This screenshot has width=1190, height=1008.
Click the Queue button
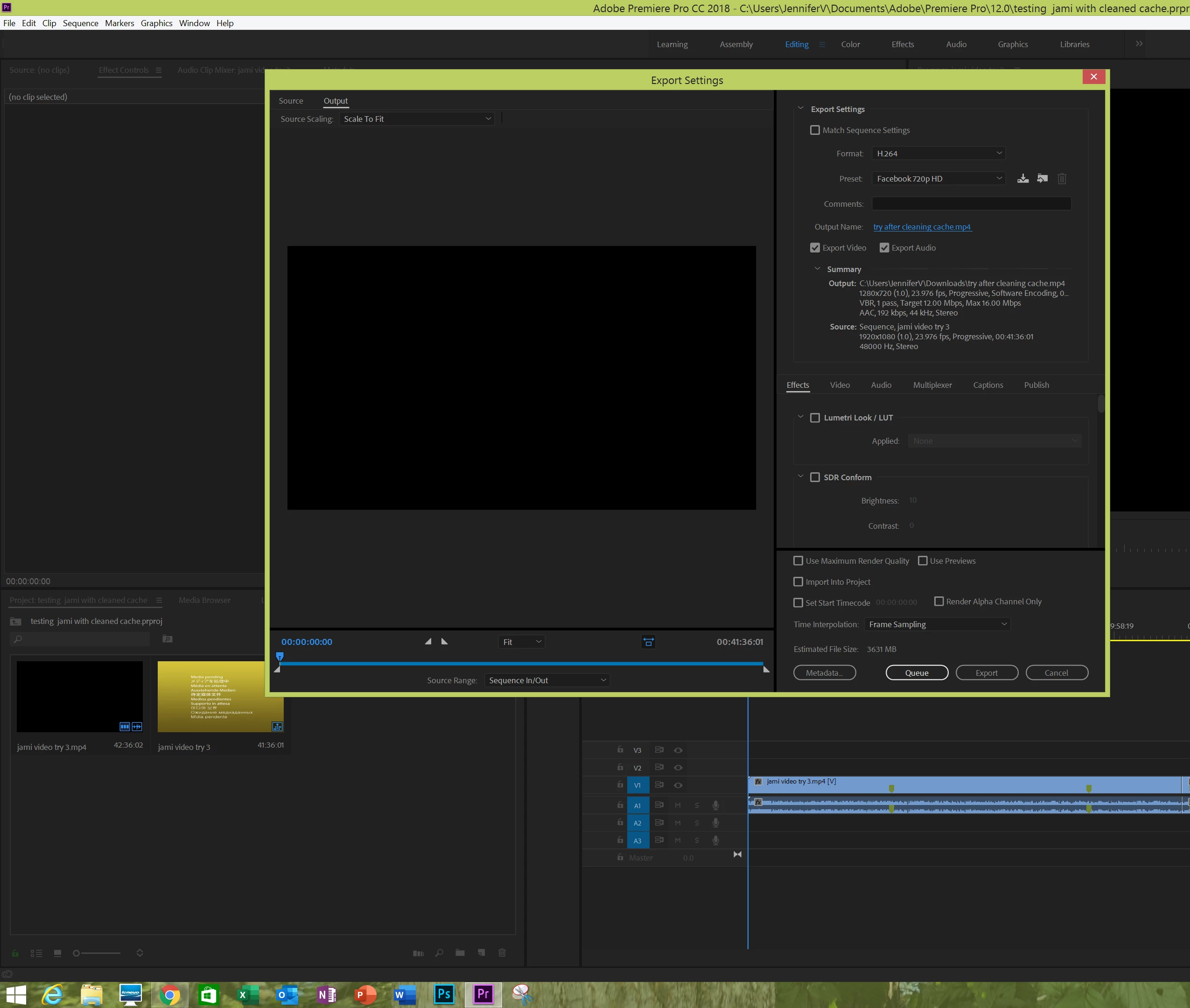pyautogui.click(x=917, y=672)
